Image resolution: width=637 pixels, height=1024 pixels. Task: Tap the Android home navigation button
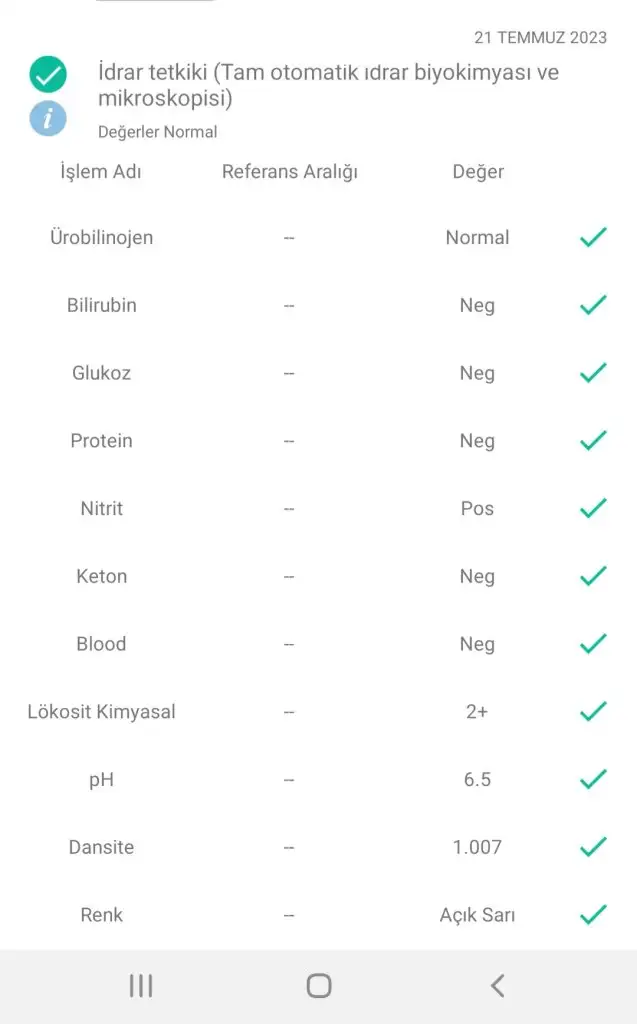319,986
